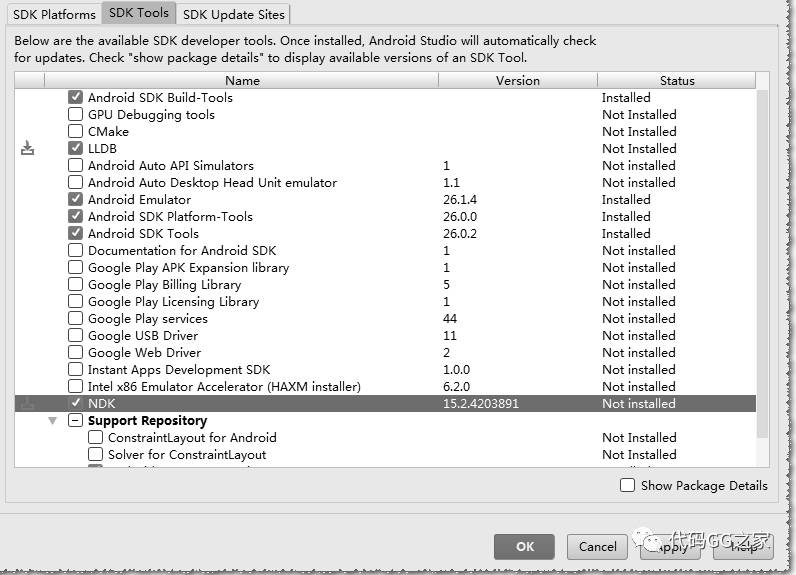Uncheck Android SDK Platform-Tools checkbox

[75, 216]
